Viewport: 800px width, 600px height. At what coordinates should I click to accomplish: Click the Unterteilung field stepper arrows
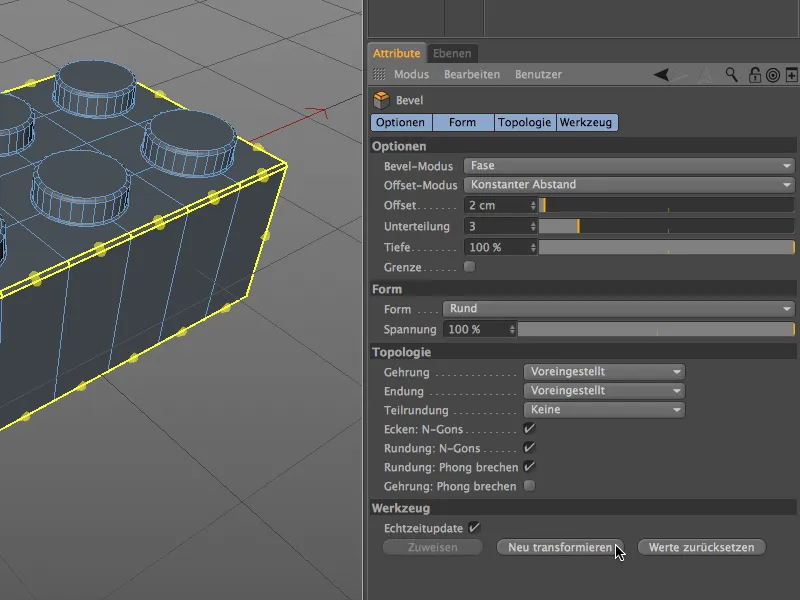point(533,226)
